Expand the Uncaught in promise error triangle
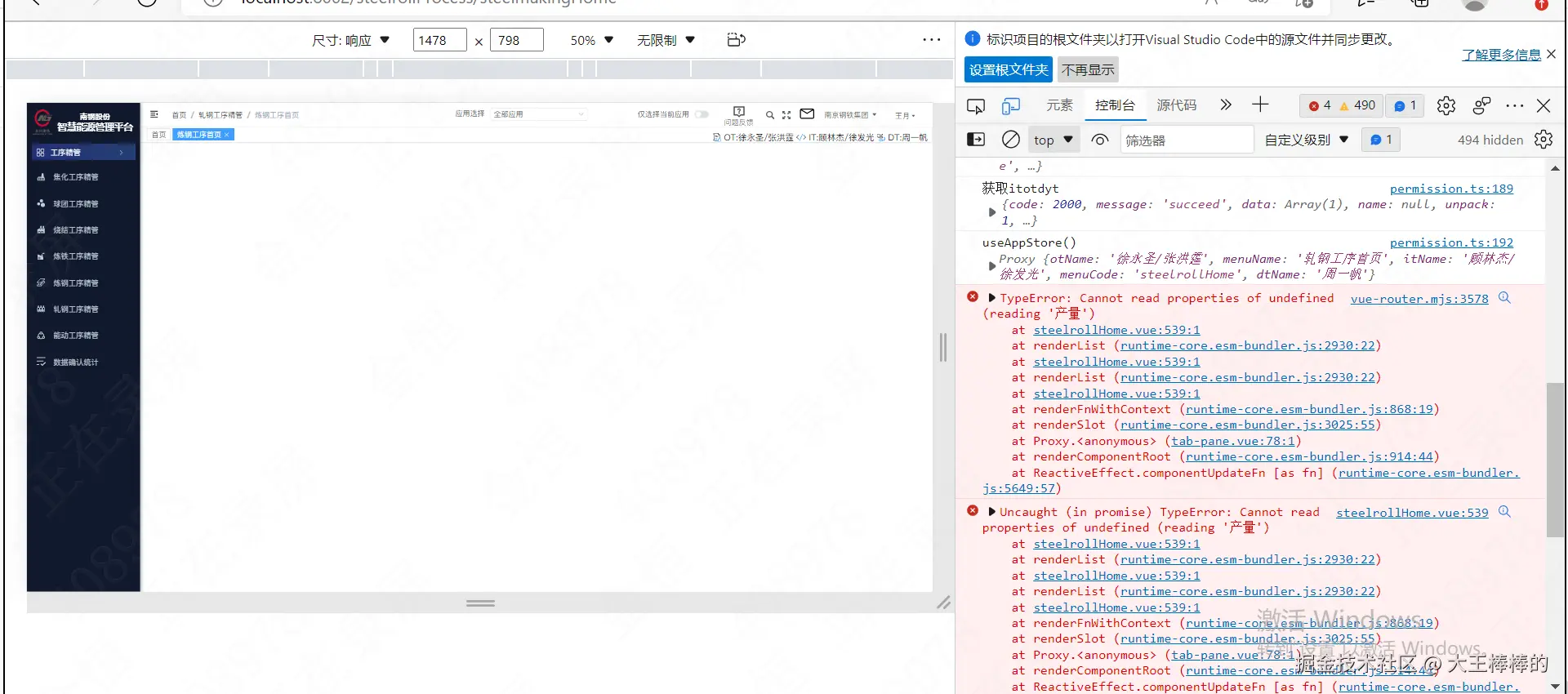1568x694 pixels. (x=992, y=512)
